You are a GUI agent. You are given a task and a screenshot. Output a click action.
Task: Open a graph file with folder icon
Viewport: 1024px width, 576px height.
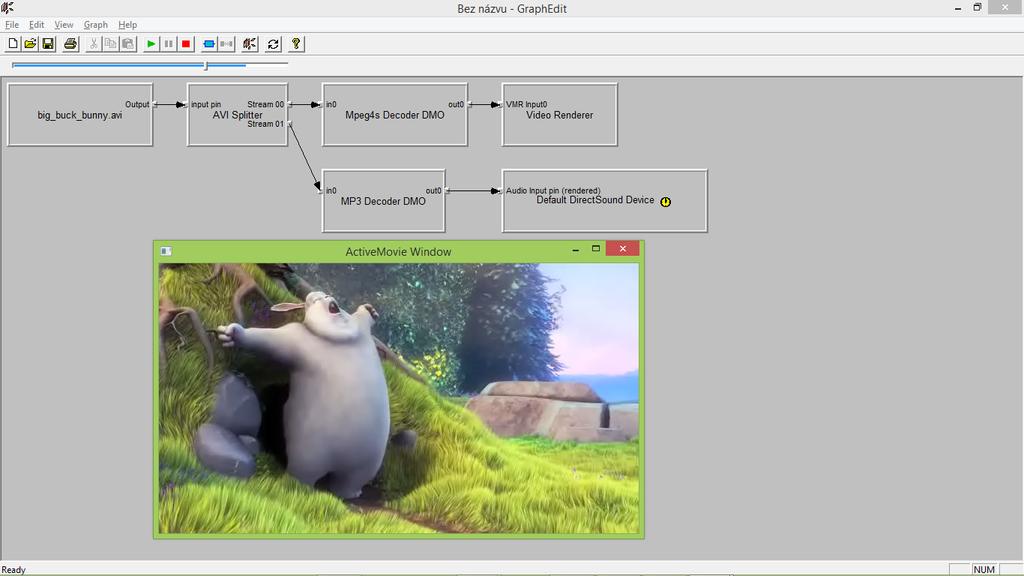point(30,44)
